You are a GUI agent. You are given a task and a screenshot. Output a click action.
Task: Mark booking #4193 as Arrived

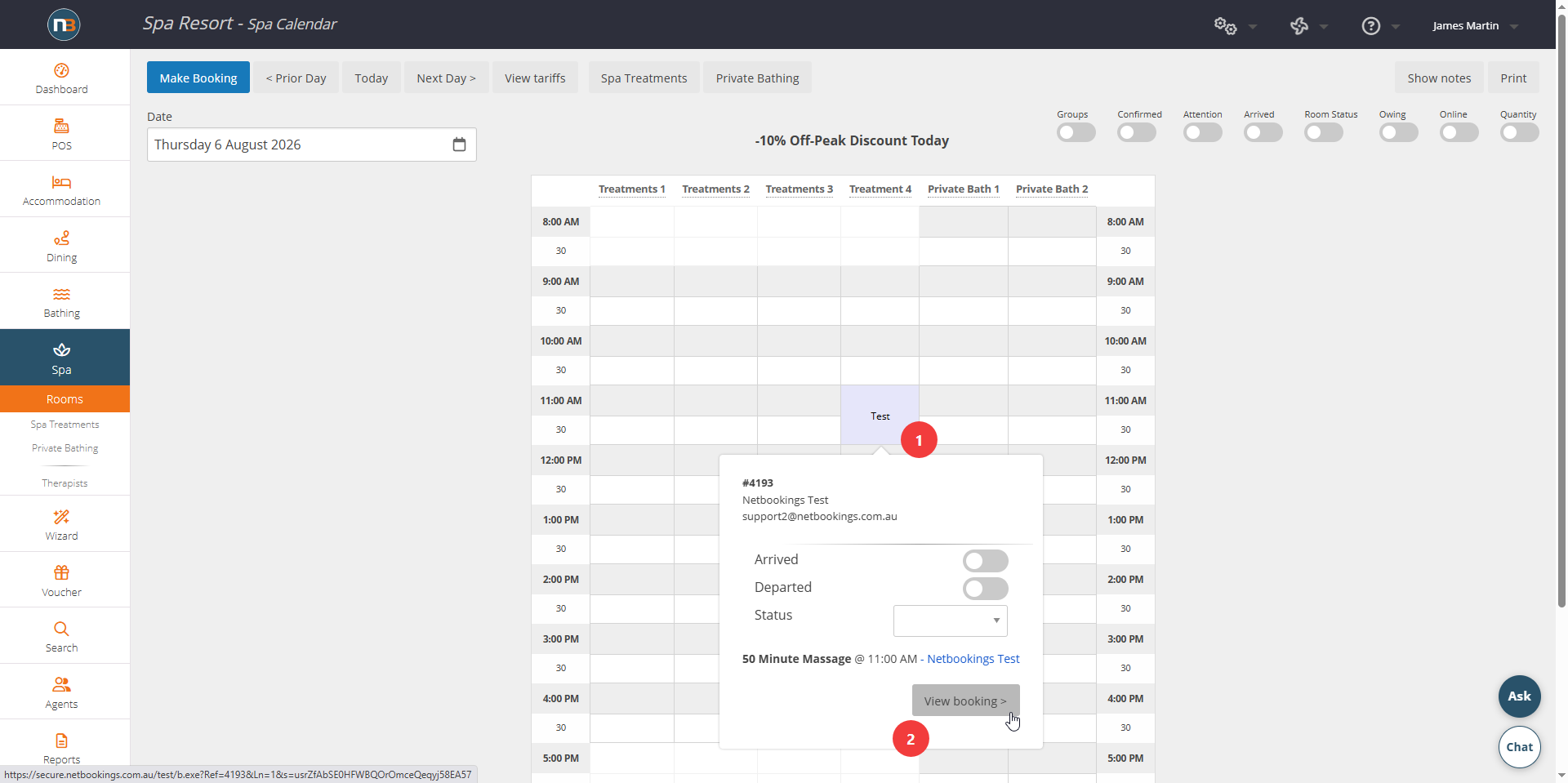[x=986, y=561]
